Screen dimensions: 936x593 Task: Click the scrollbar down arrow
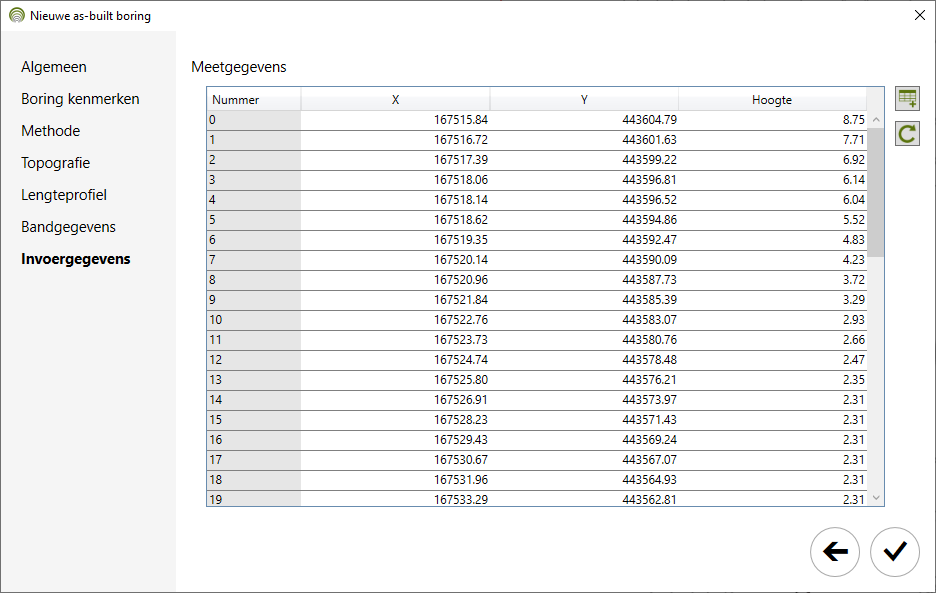pos(876,497)
